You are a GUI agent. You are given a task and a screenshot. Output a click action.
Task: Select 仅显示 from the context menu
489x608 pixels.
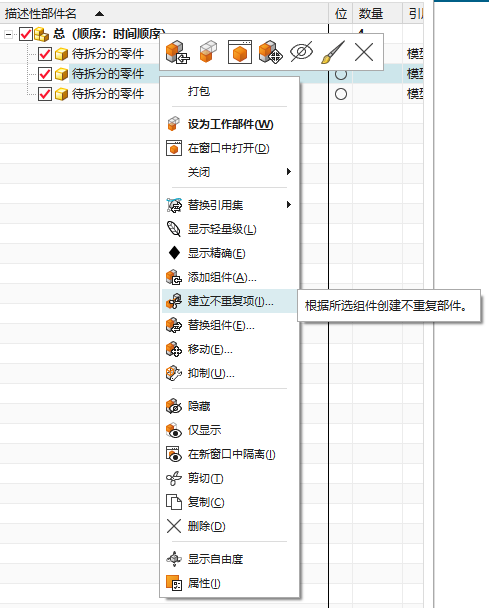pos(230,430)
